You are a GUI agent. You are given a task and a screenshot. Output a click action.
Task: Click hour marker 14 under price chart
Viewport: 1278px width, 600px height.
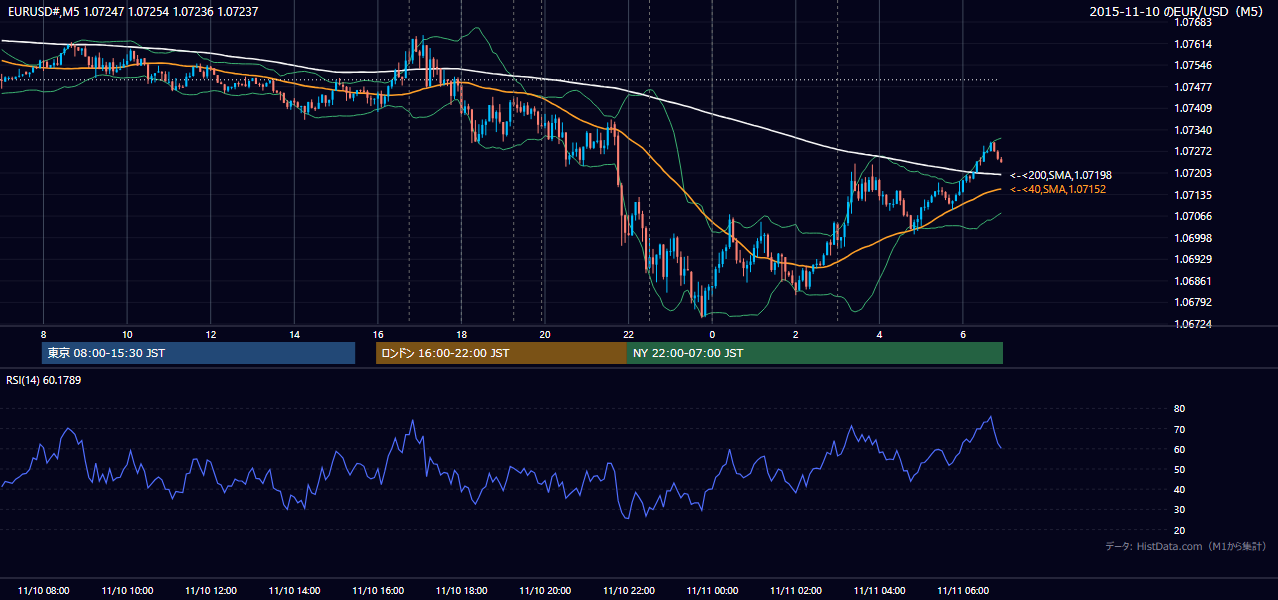pyautogui.click(x=294, y=334)
